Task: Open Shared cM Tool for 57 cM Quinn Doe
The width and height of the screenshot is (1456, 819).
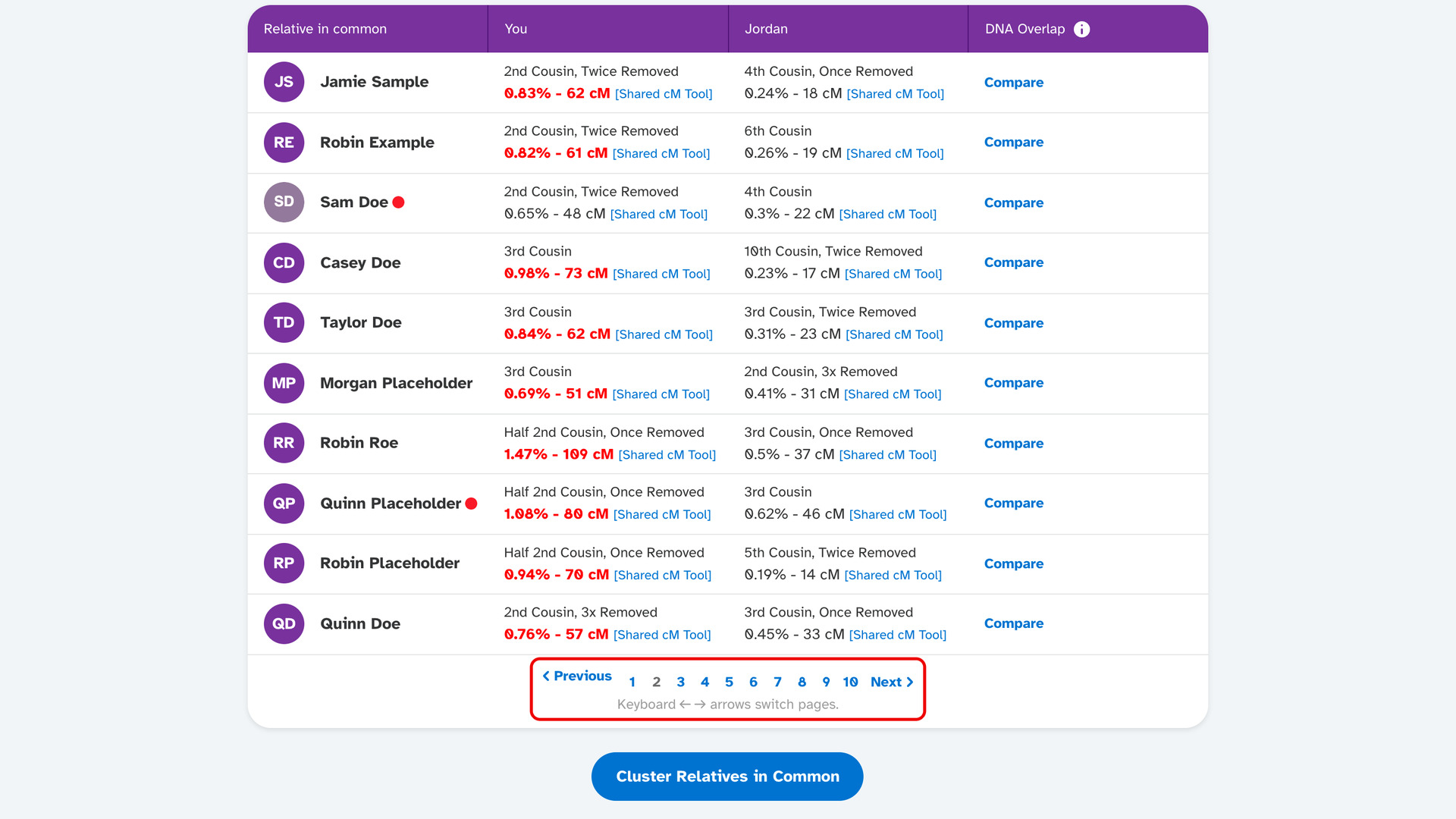Action: point(662,635)
